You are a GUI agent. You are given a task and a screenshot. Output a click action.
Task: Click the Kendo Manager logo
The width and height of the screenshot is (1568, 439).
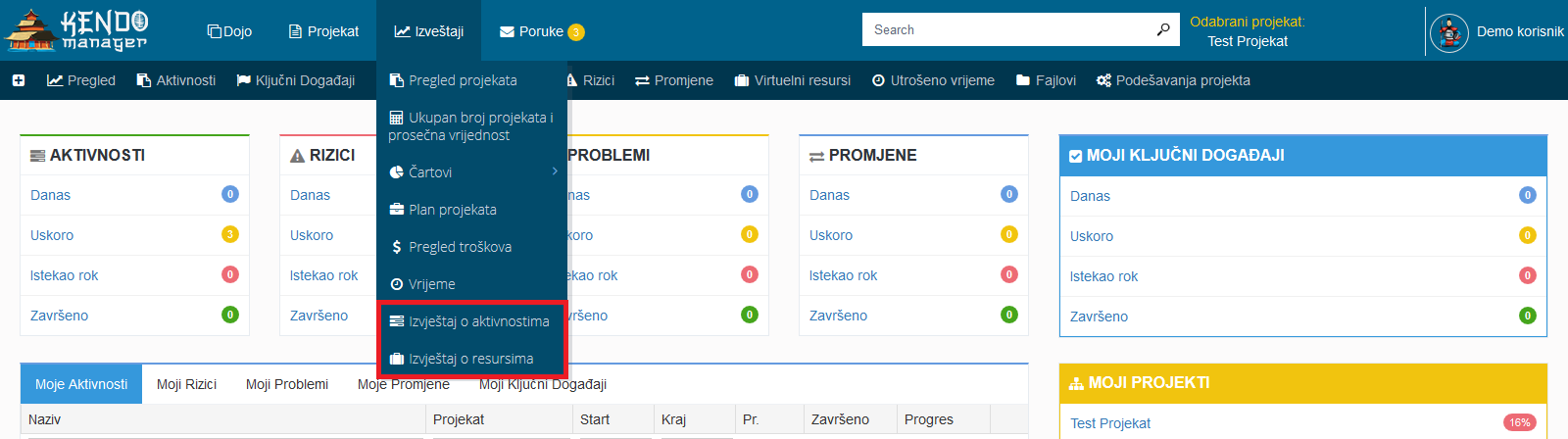[x=76, y=30]
